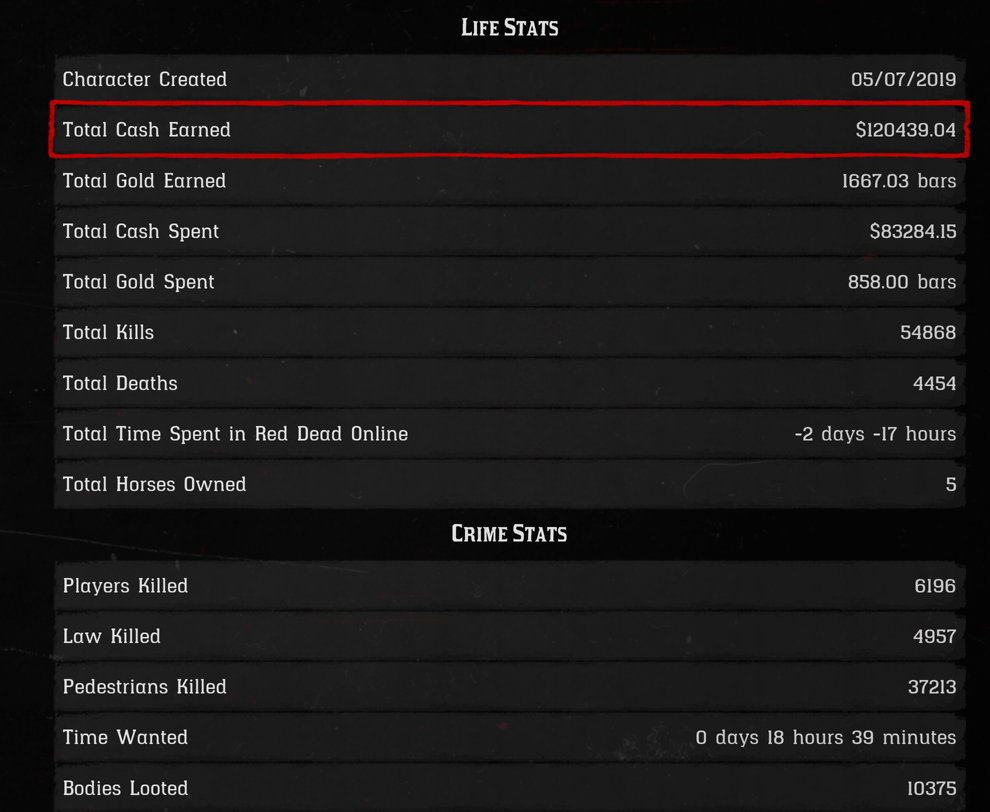Click the Life Stats section heading

(x=509, y=28)
